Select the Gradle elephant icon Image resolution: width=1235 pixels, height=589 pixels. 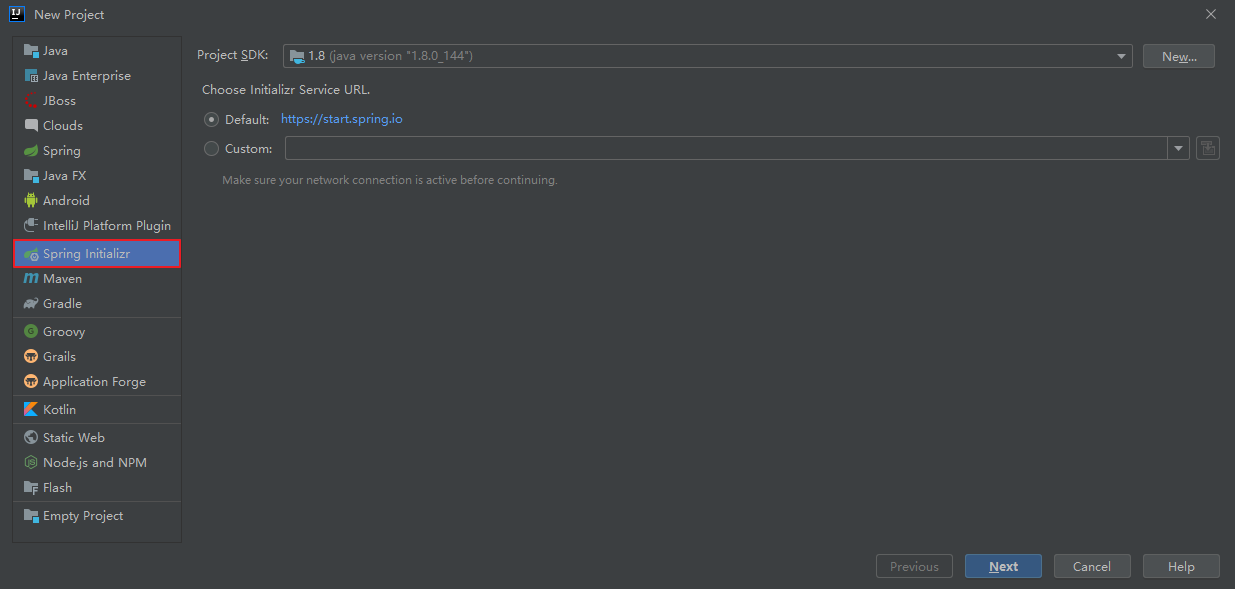click(x=31, y=303)
